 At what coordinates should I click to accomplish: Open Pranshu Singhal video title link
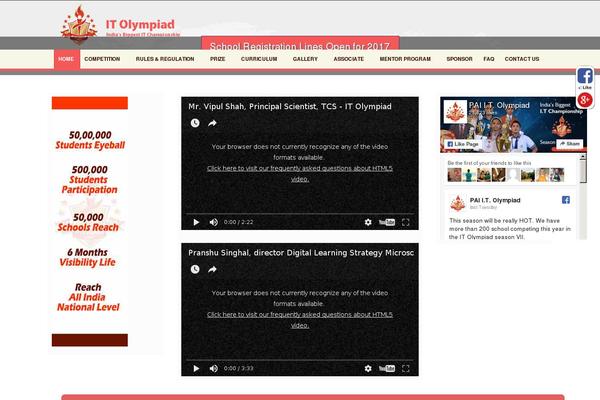(301, 253)
